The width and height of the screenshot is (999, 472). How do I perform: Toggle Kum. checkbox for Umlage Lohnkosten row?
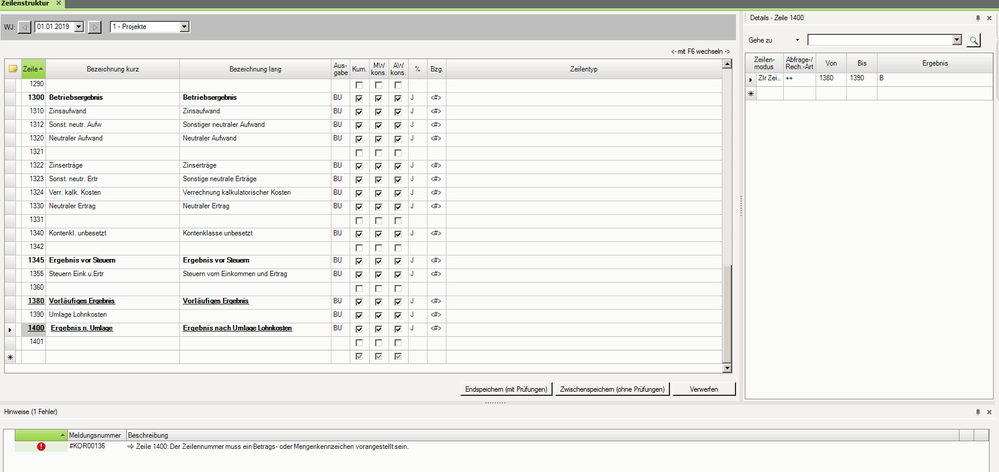tap(359, 315)
